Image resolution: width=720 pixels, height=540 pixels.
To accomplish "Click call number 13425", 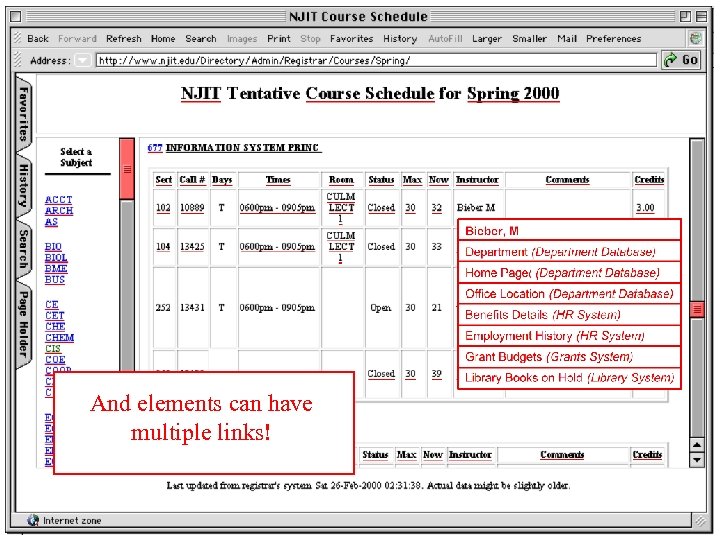I will pyautogui.click(x=192, y=247).
